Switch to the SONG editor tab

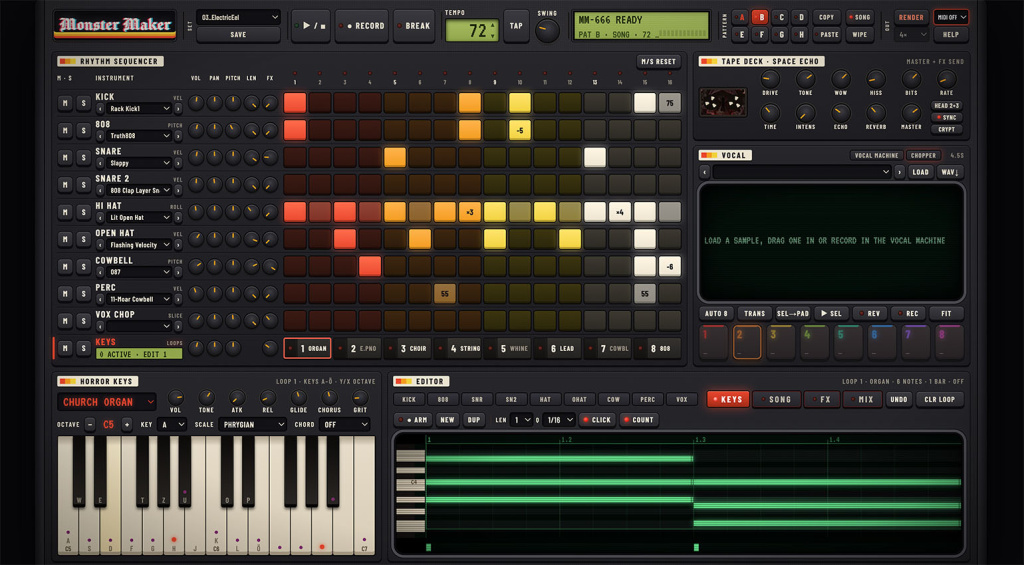coord(776,399)
